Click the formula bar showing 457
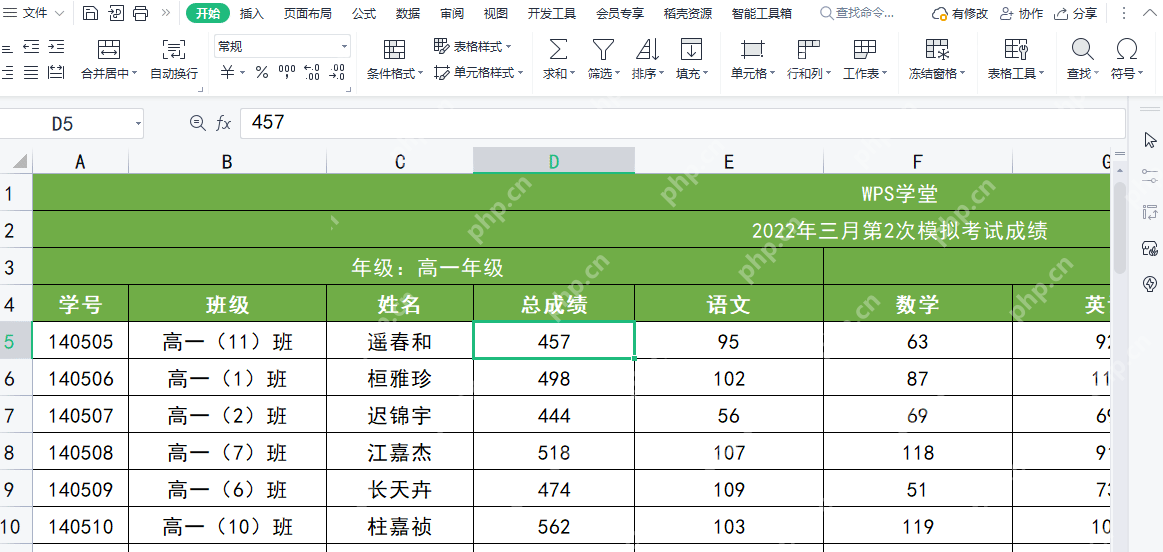 coord(682,123)
